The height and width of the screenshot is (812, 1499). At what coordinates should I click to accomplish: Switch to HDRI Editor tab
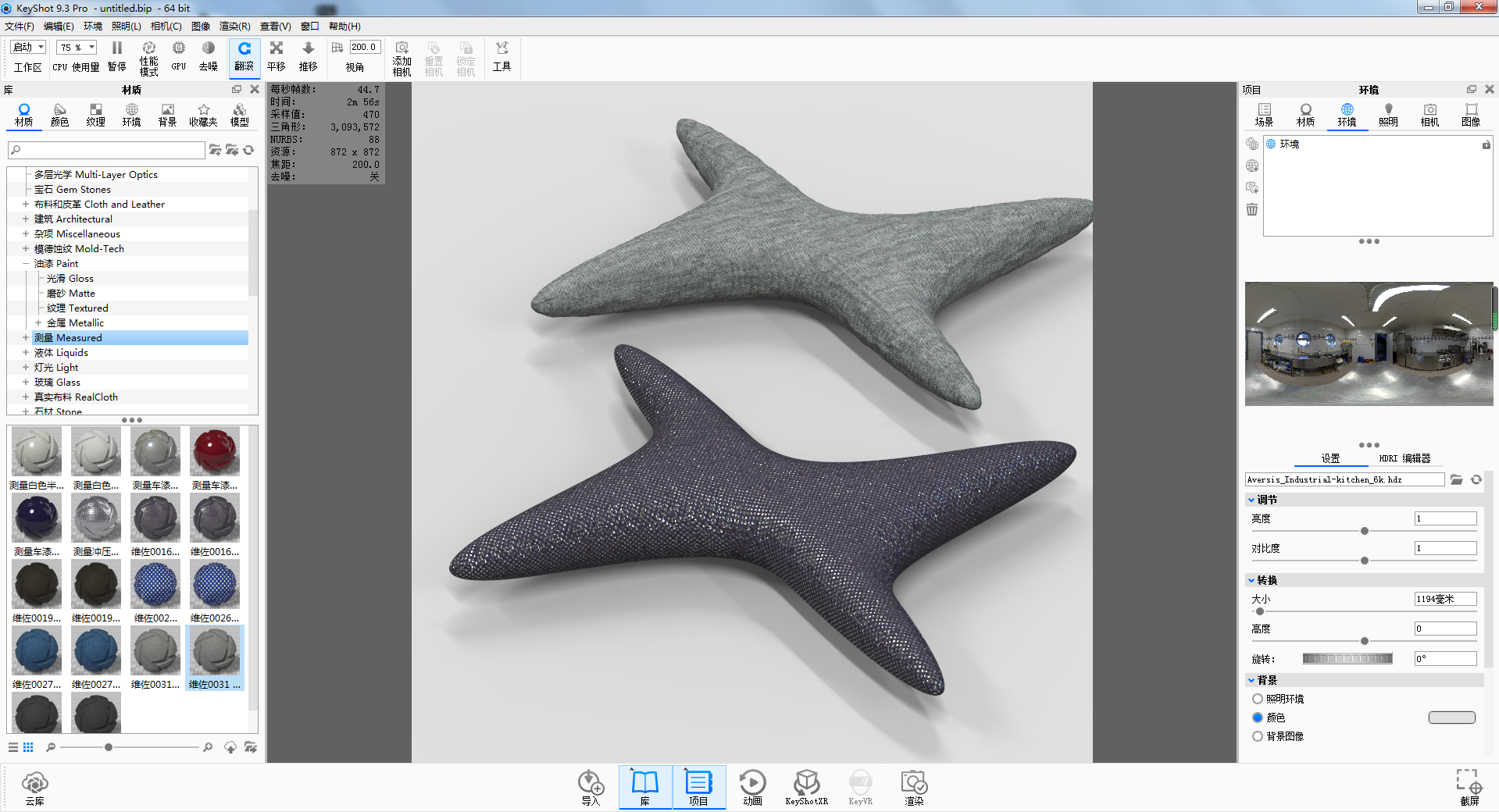tap(1404, 459)
